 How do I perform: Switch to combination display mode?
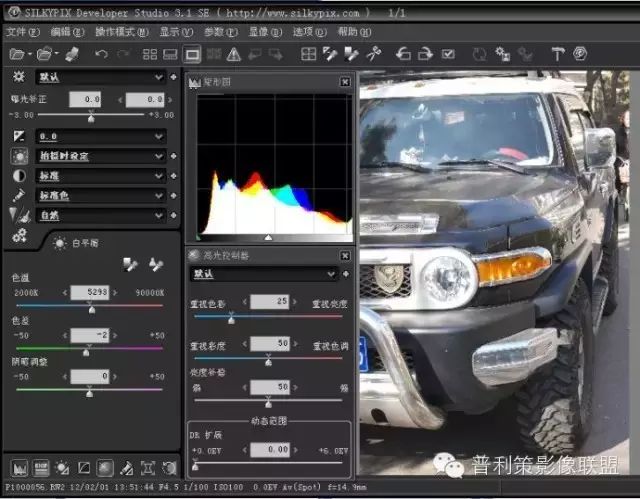click(x=170, y=54)
